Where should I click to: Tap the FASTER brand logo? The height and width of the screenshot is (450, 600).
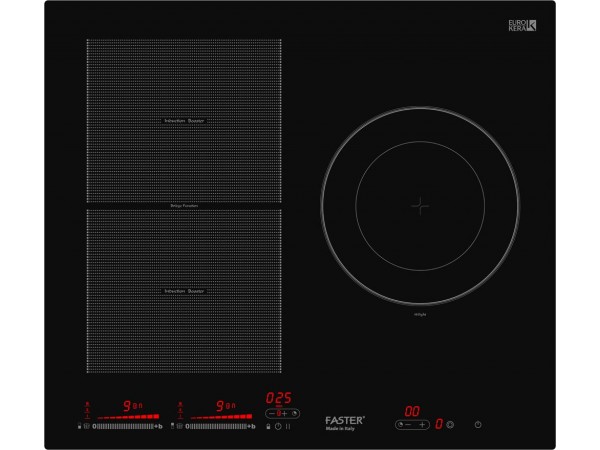click(345, 421)
